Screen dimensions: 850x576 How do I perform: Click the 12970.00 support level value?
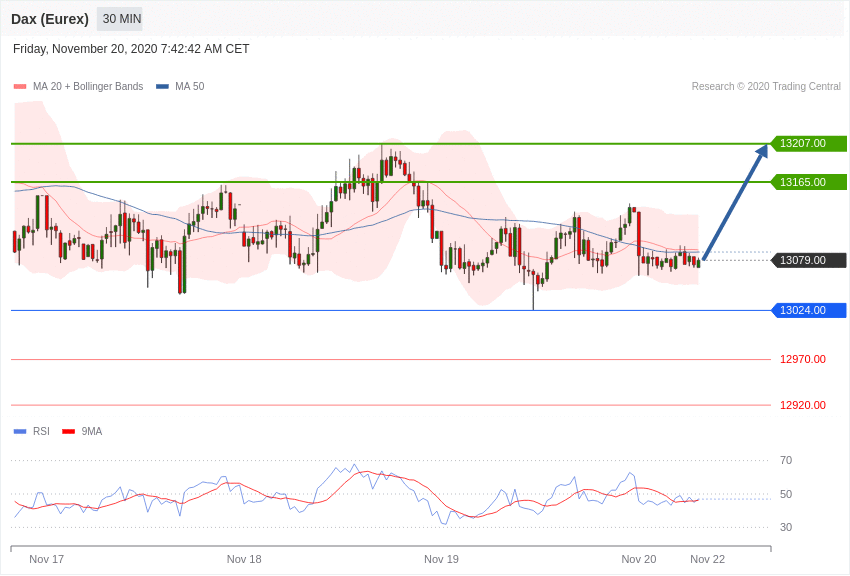803,359
